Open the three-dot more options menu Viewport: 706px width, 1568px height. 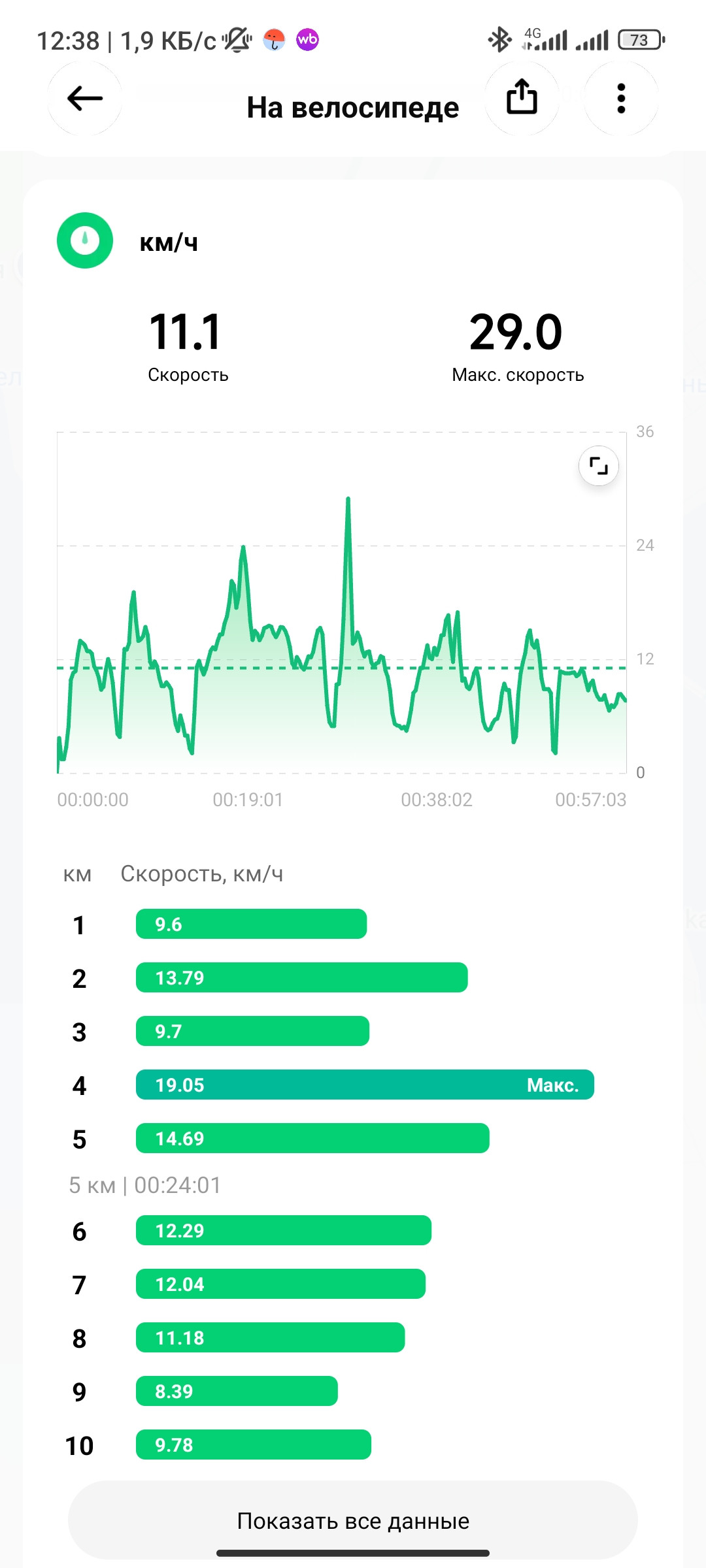click(x=621, y=99)
